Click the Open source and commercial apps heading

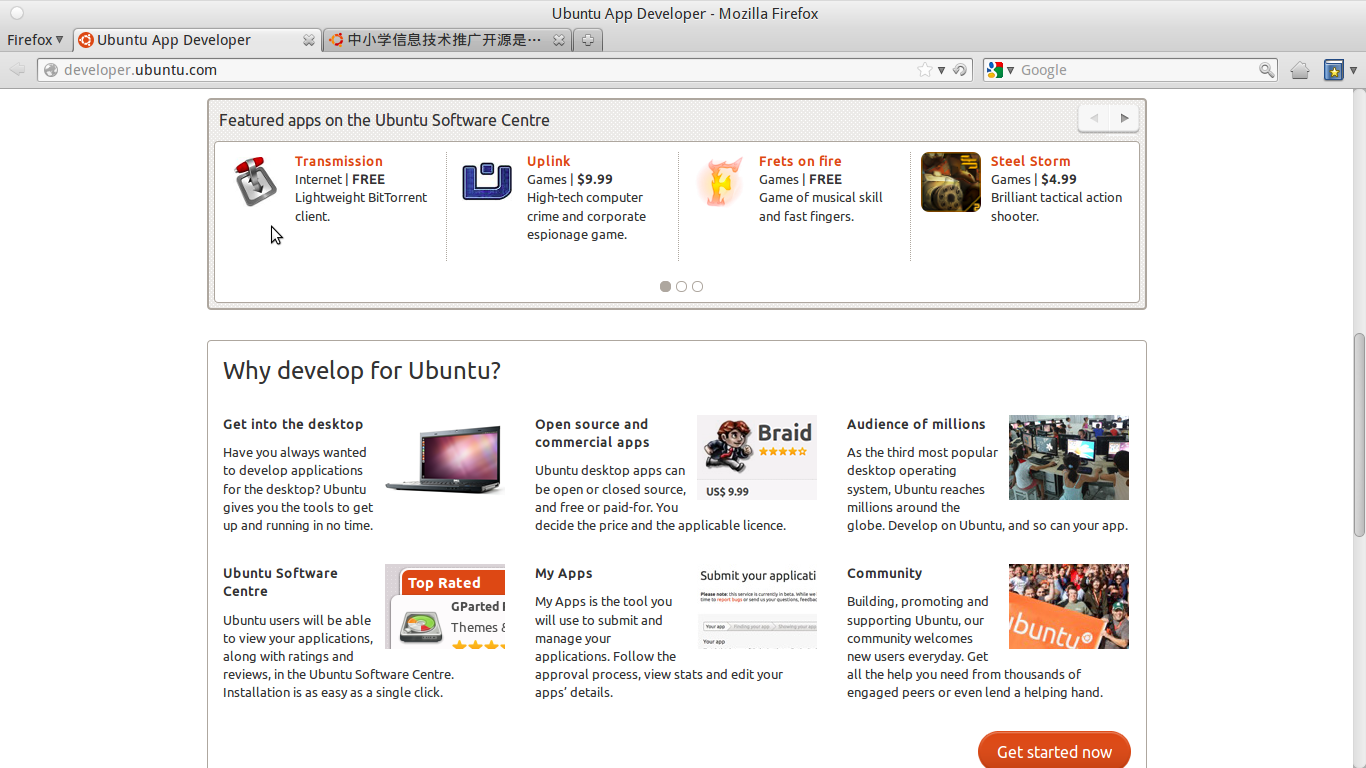(x=592, y=433)
